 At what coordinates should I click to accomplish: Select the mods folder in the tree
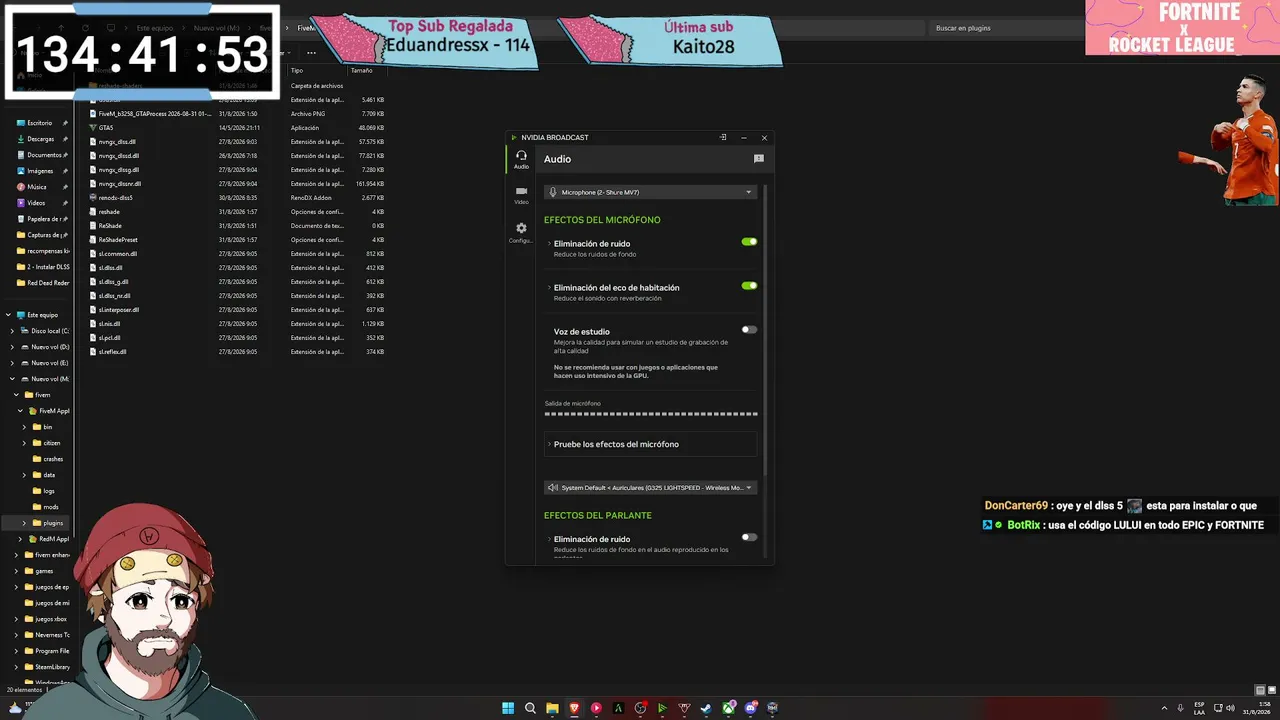point(51,507)
